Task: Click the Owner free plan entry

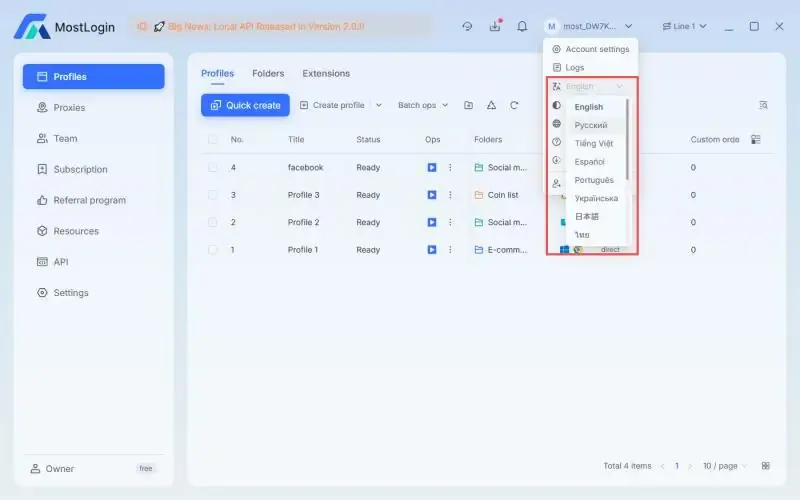Action: pyautogui.click(x=93, y=468)
